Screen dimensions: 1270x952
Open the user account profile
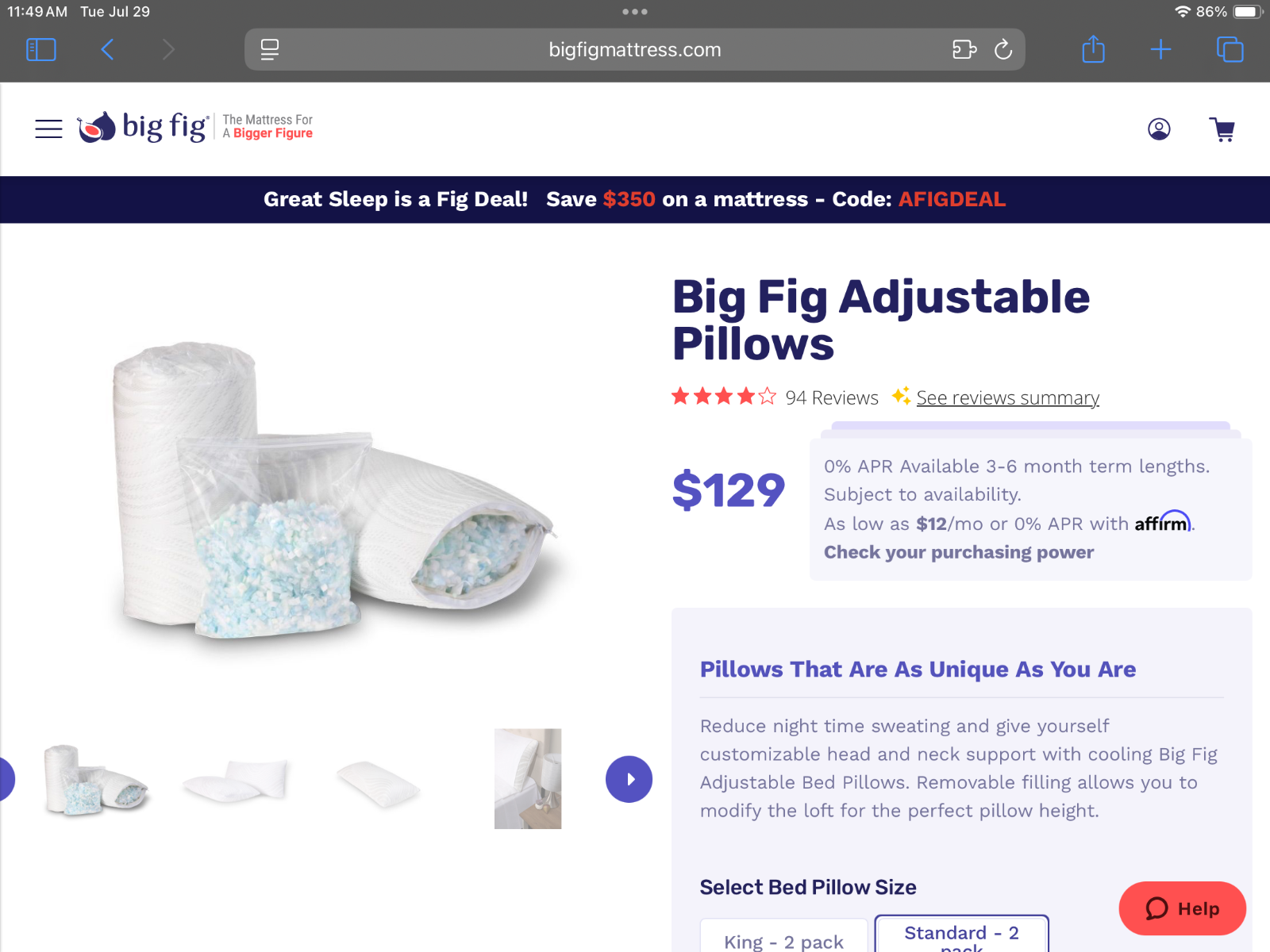tap(1159, 129)
